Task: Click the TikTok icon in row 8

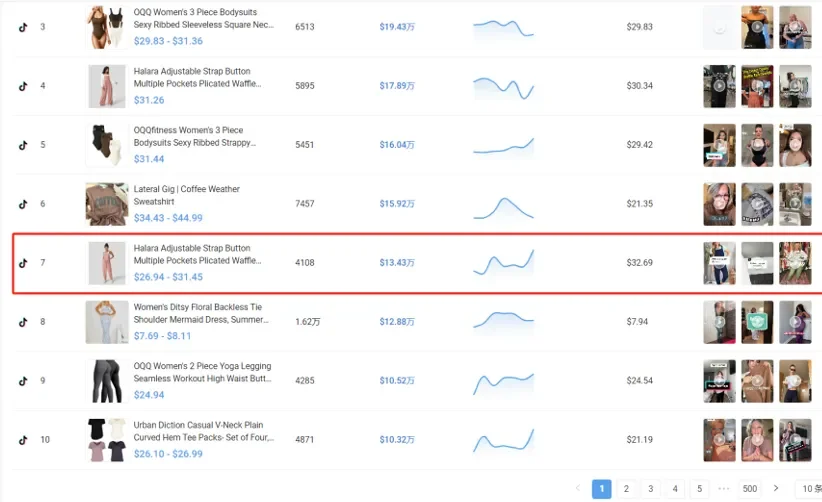Action: (x=23, y=322)
